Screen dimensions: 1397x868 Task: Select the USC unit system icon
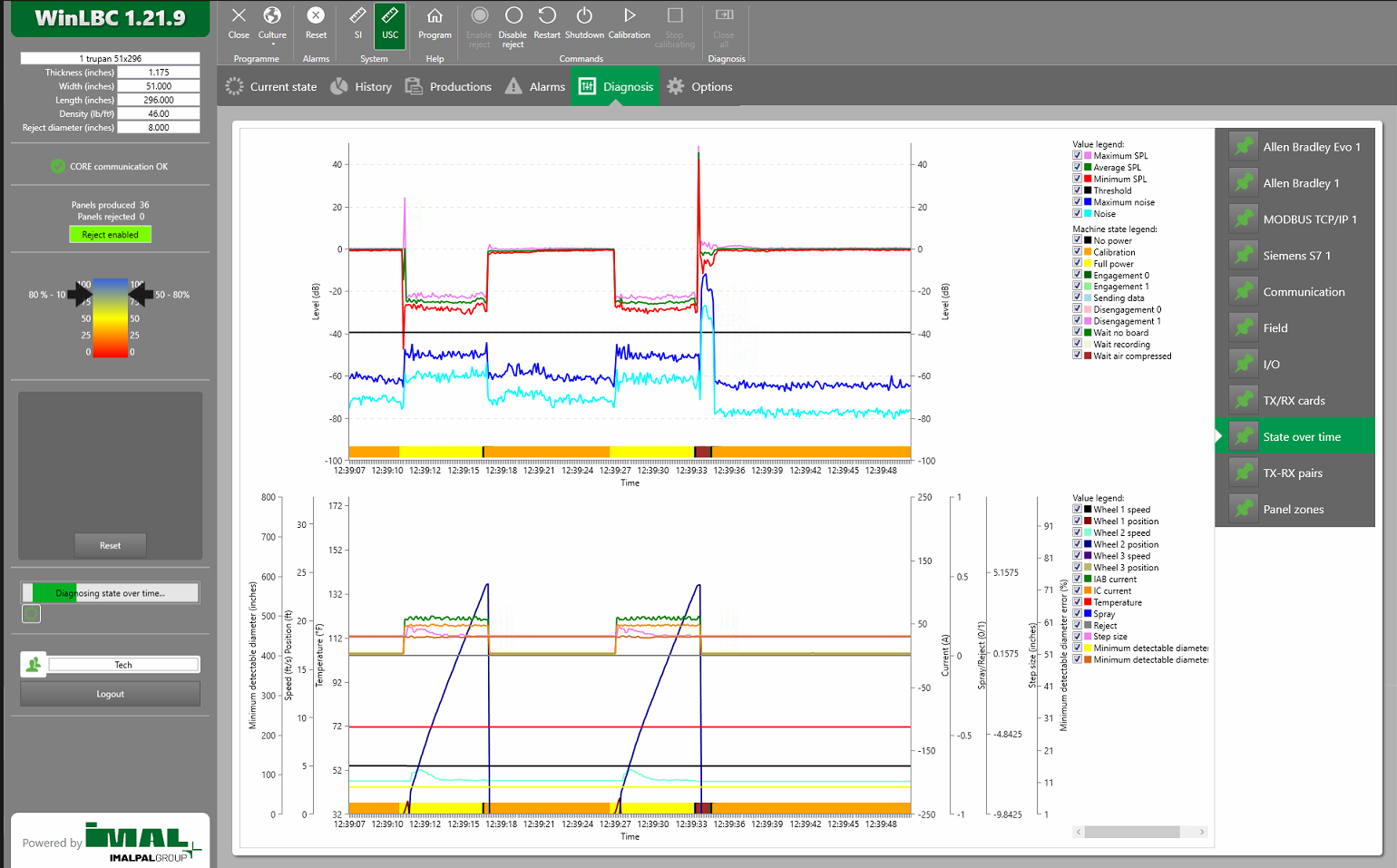click(390, 24)
